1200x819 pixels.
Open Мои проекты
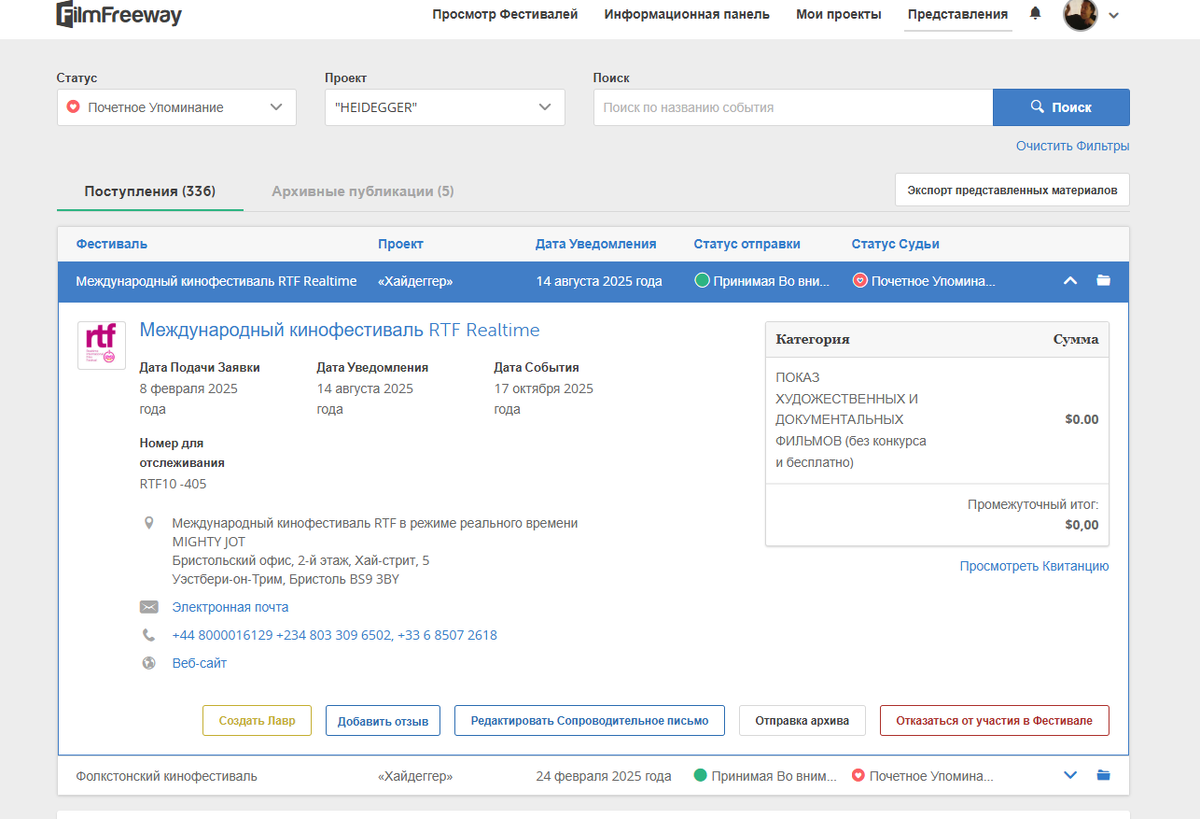point(838,14)
